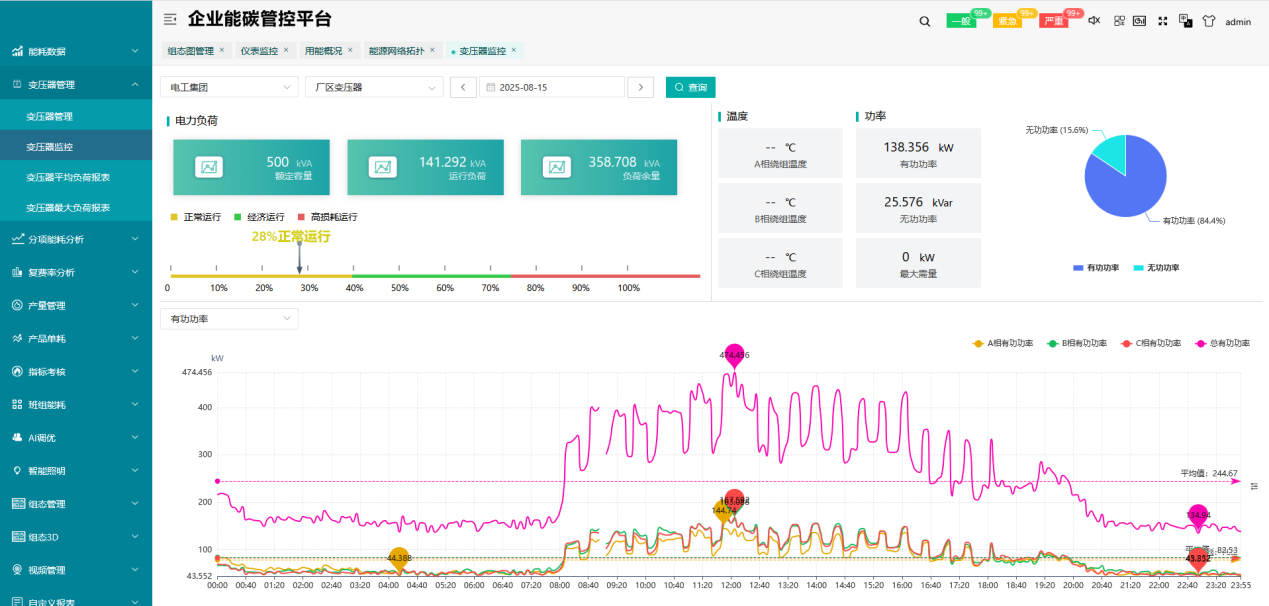Enter fullscreen mode using the expand icon
This screenshot has width=1269, height=606.
(x=1163, y=21)
